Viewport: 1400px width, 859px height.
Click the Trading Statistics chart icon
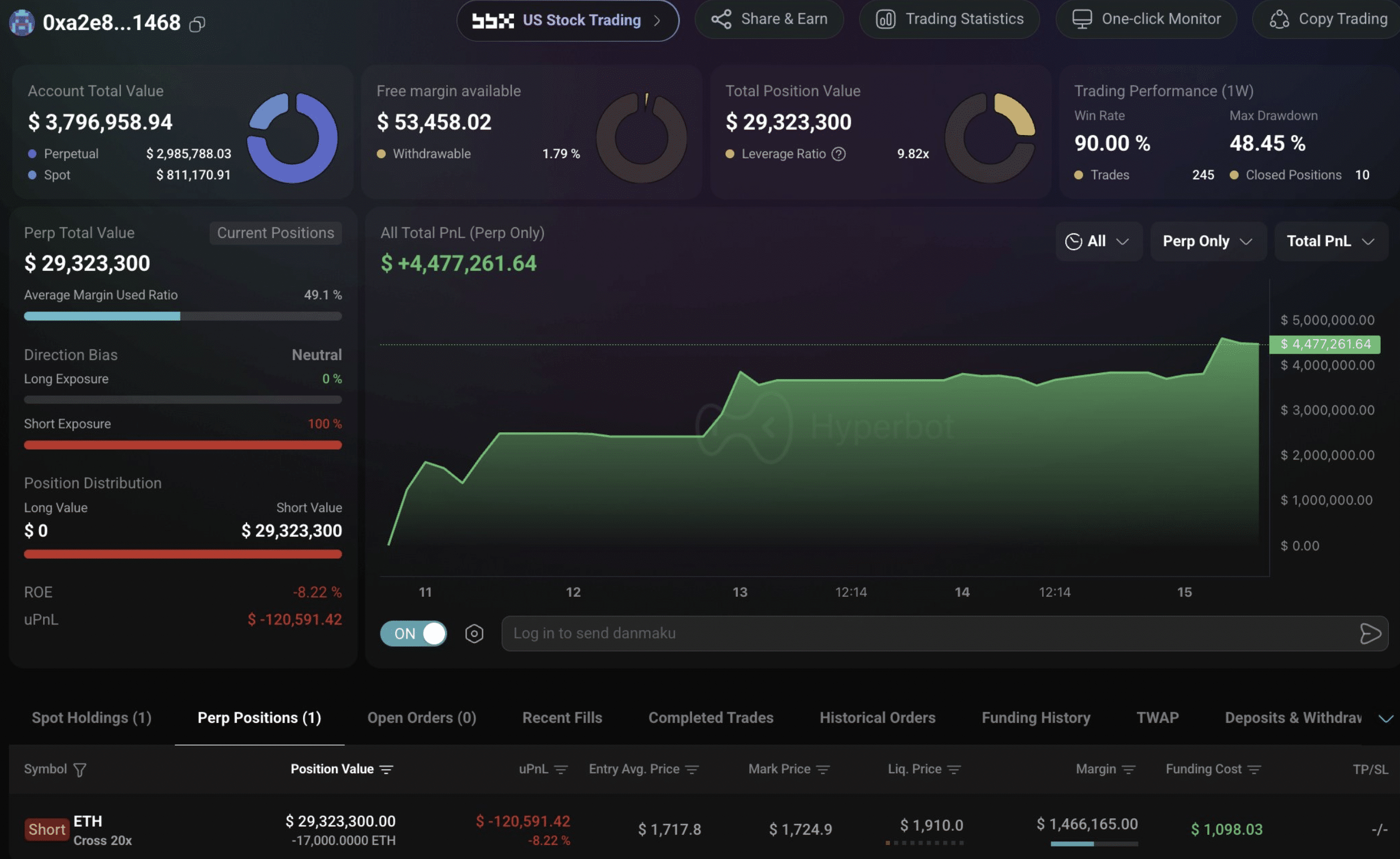(x=885, y=19)
